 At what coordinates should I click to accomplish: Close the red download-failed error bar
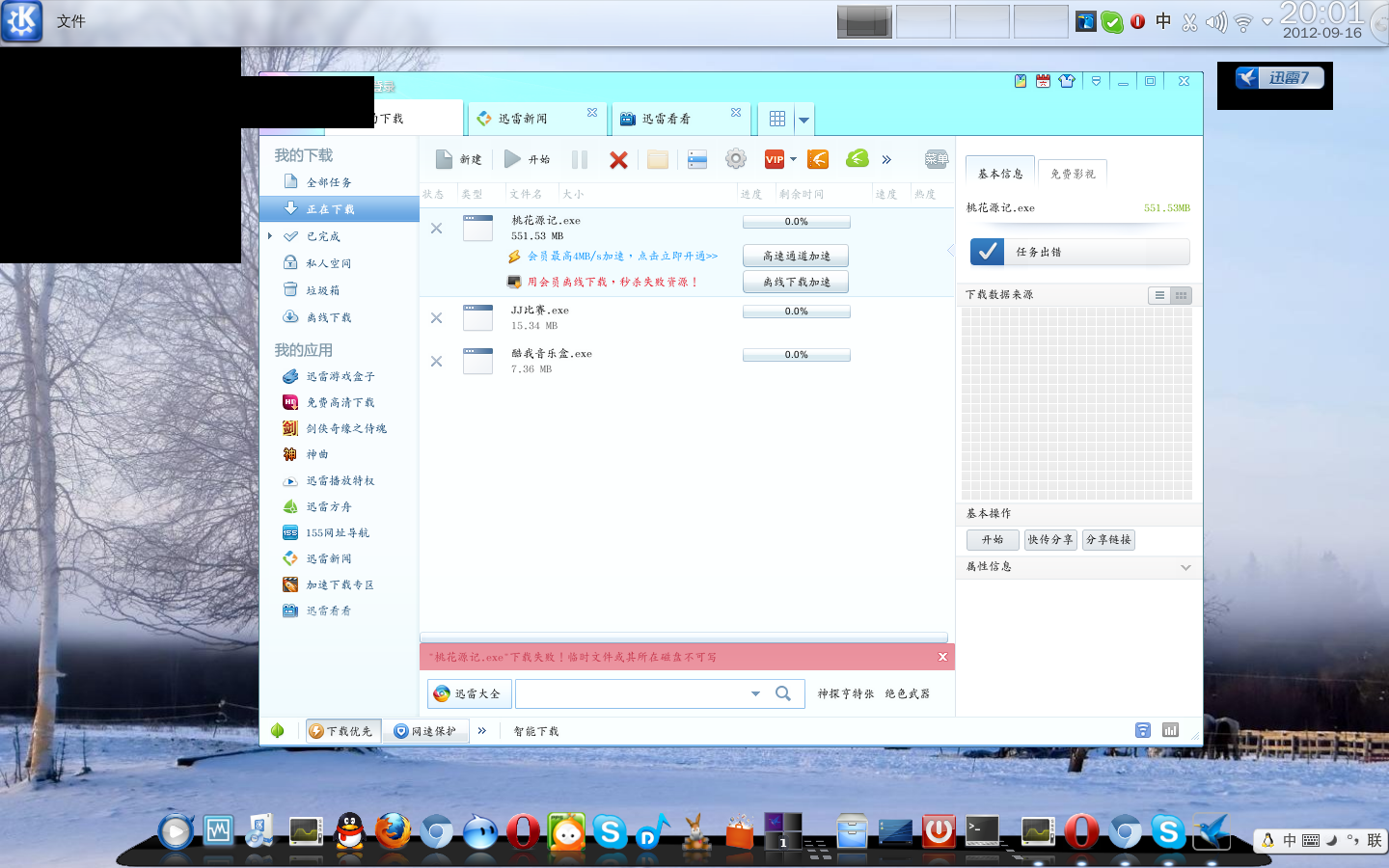pos(942,657)
